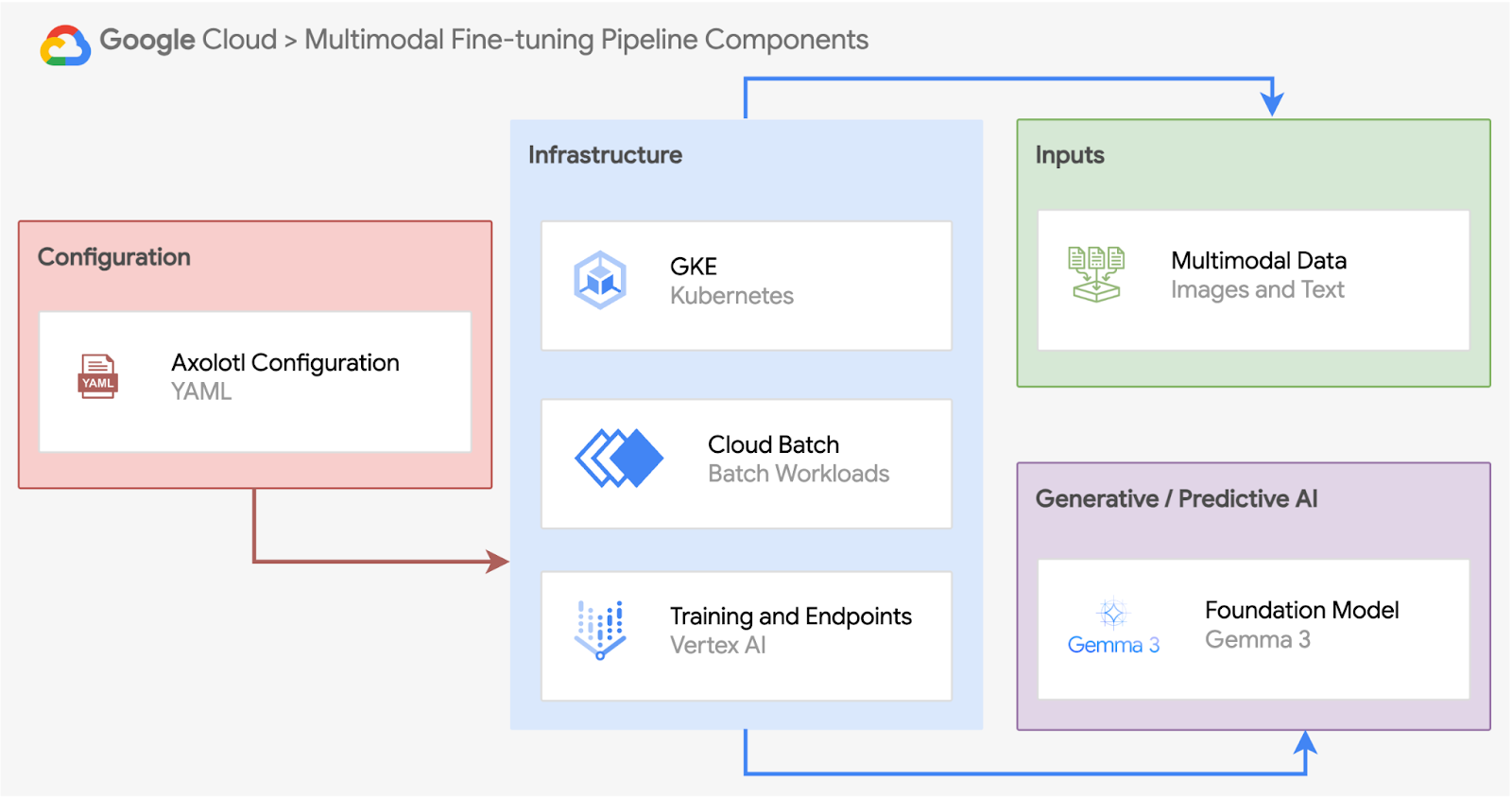The image size is (1512, 798).
Task: Click the Google Cloud logo icon
Action: [65, 44]
